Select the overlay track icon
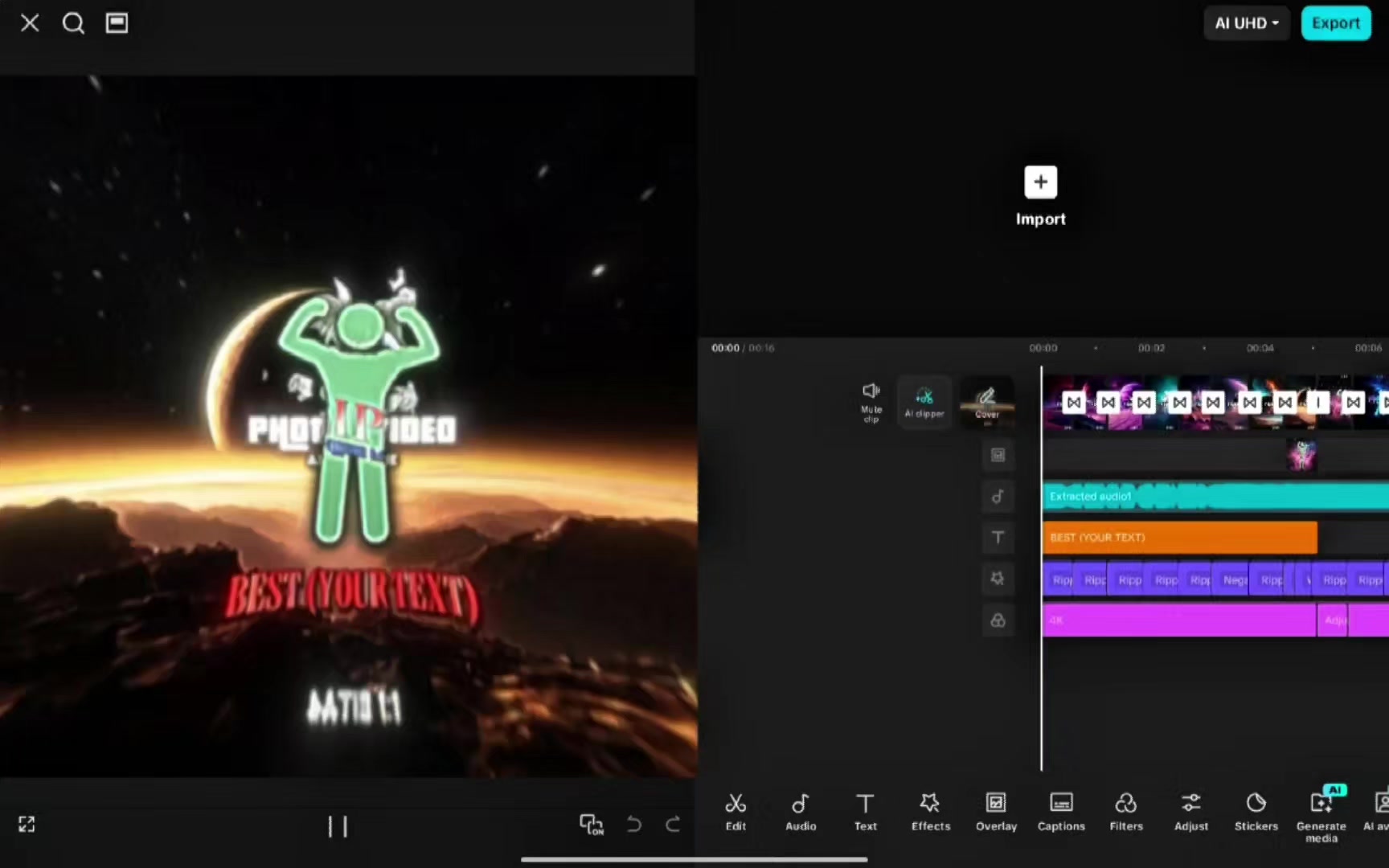1389x868 pixels. 998,455
